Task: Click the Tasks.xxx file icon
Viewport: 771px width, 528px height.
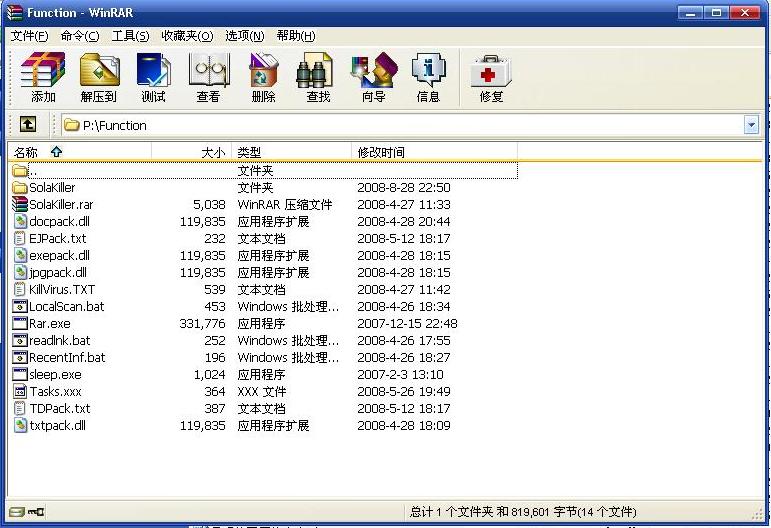Action: 20,391
